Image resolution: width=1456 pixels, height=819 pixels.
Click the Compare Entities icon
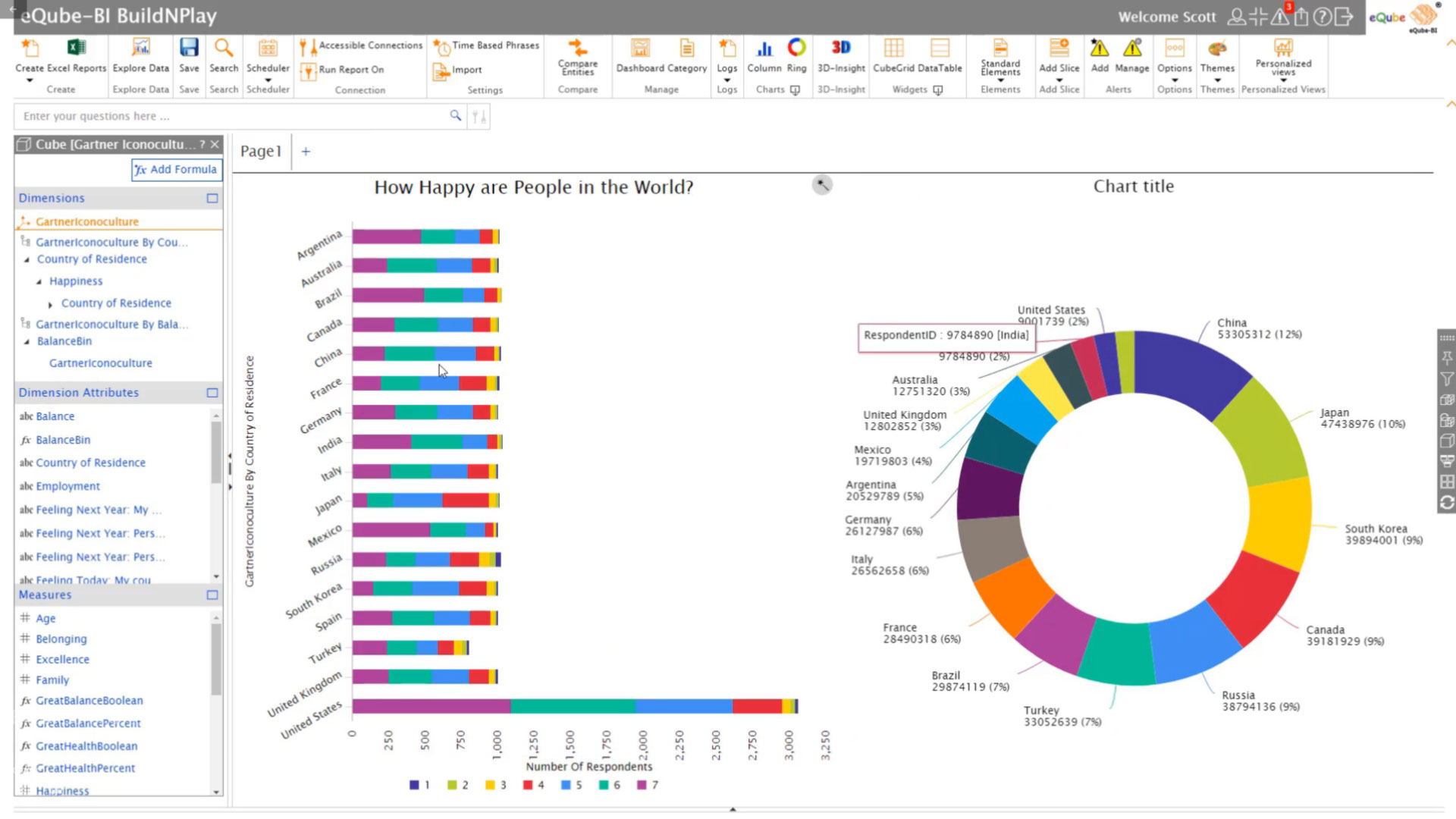pyautogui.click(x=578, y=49)
